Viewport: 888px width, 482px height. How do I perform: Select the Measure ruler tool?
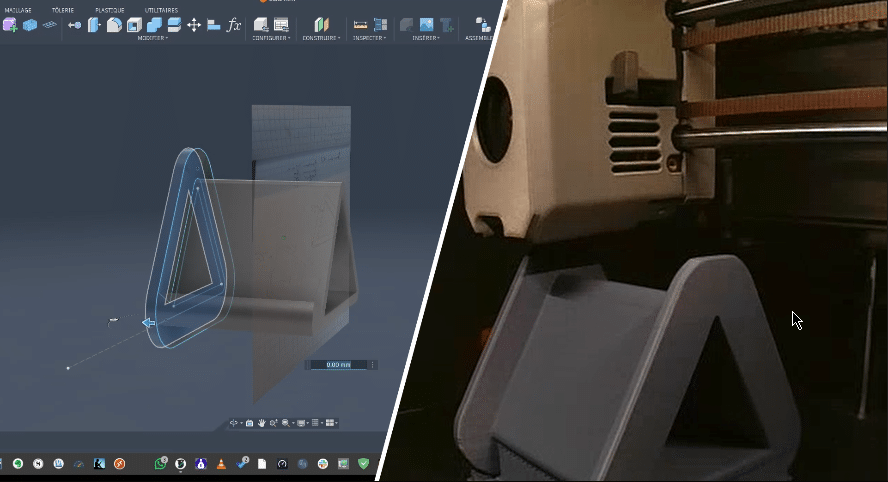[x=360, y=25]
